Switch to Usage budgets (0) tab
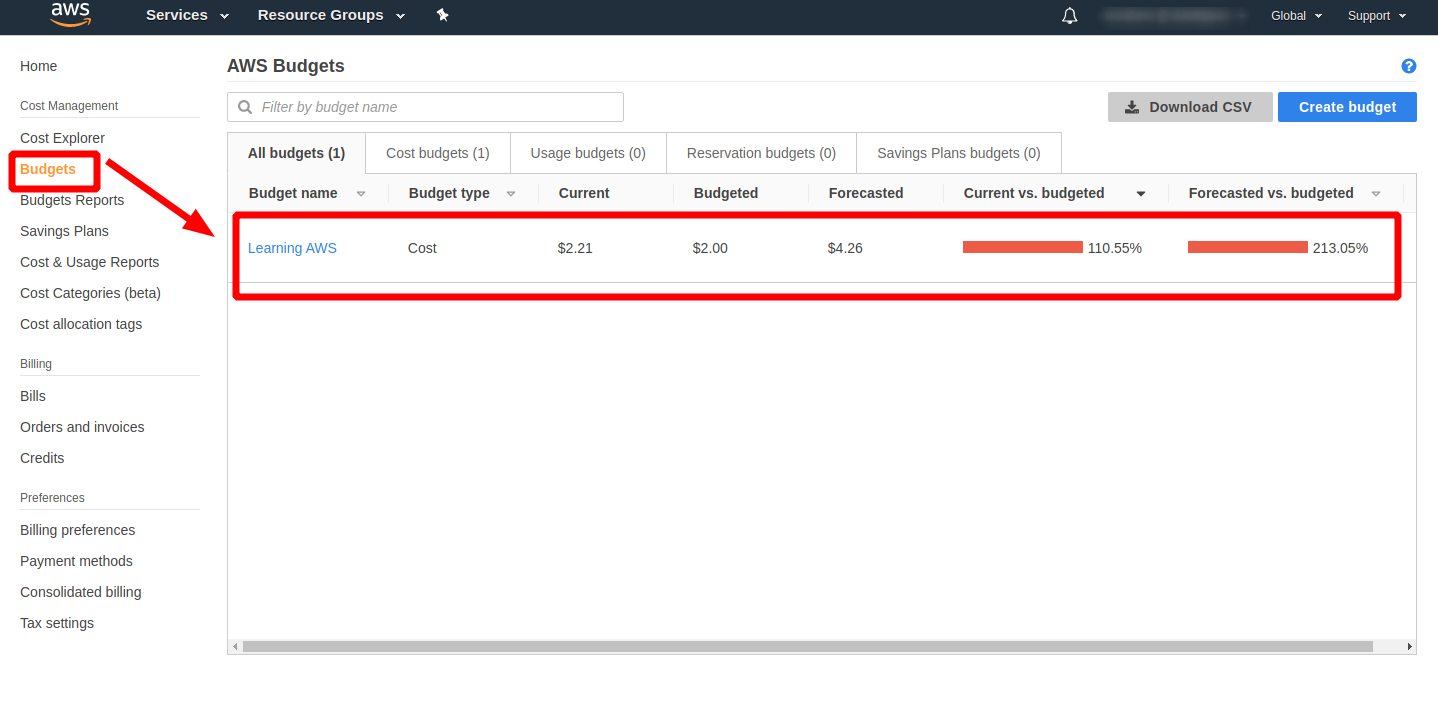The width and height of the screenshot is (1438, 702). point(588,153)
